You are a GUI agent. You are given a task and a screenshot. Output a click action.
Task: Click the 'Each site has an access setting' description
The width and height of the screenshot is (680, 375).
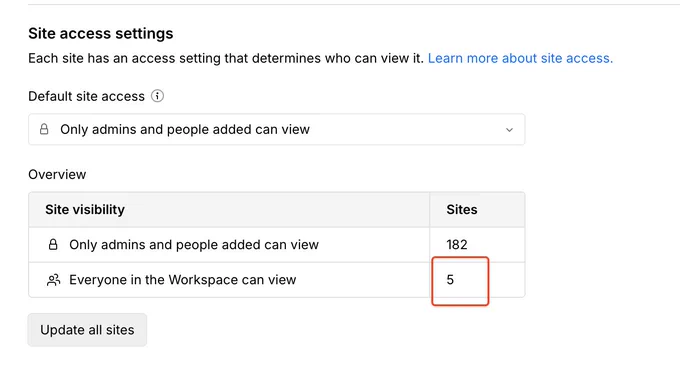[x=226, y=58]
